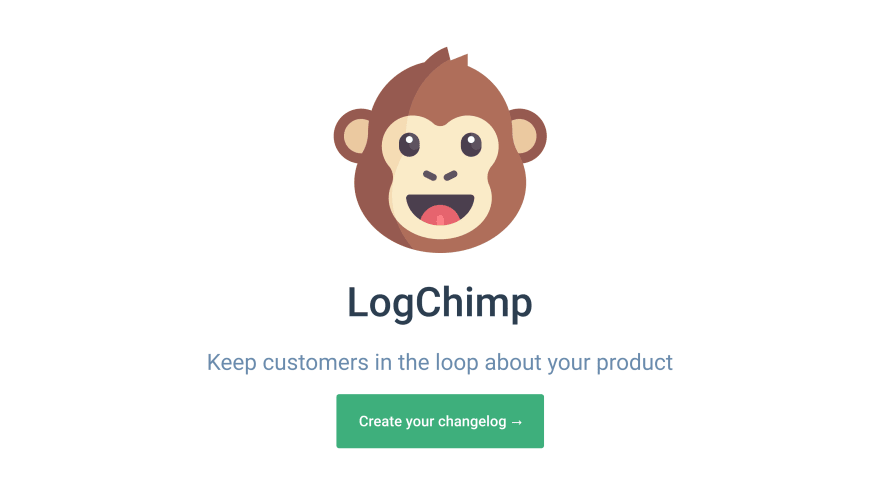
Task: Click the word 'customers' in the tagline
Action: tap(315, 363)
